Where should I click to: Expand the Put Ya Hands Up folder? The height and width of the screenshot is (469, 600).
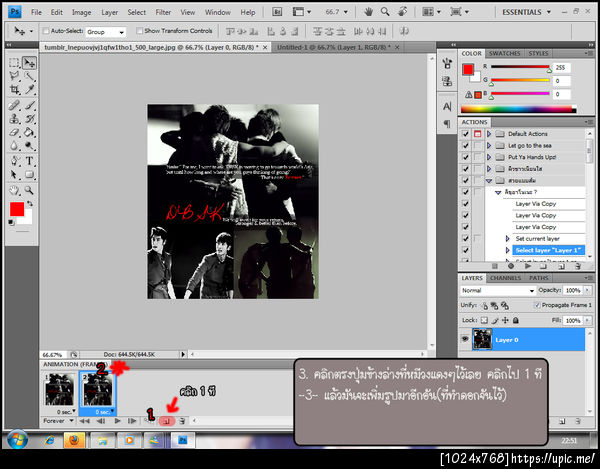click(x=489, y=157)
